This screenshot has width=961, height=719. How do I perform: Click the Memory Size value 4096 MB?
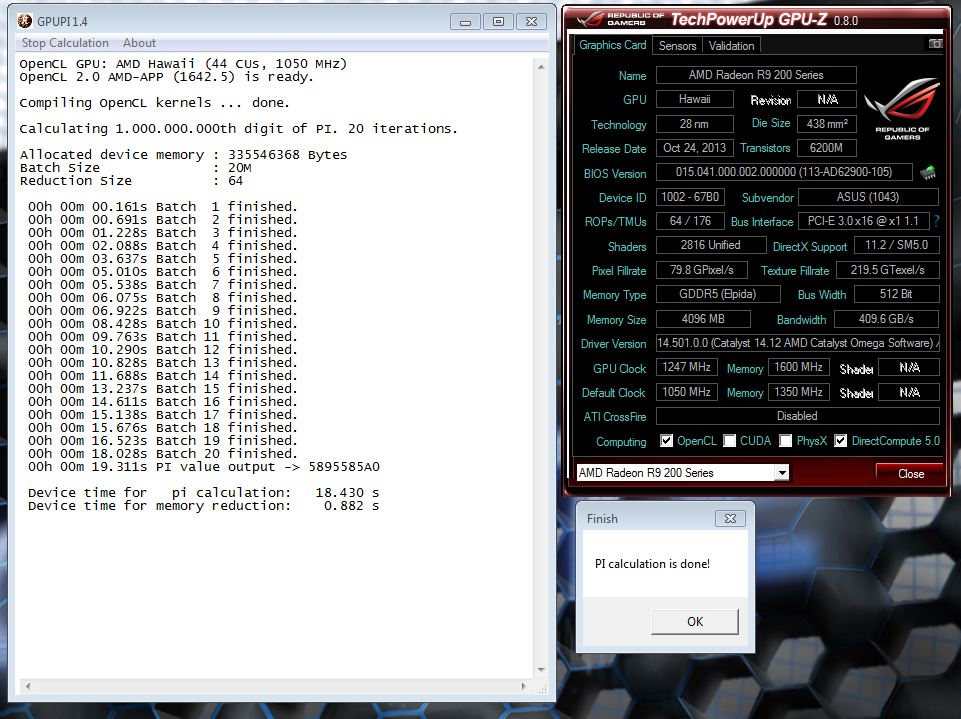point(703,319)
